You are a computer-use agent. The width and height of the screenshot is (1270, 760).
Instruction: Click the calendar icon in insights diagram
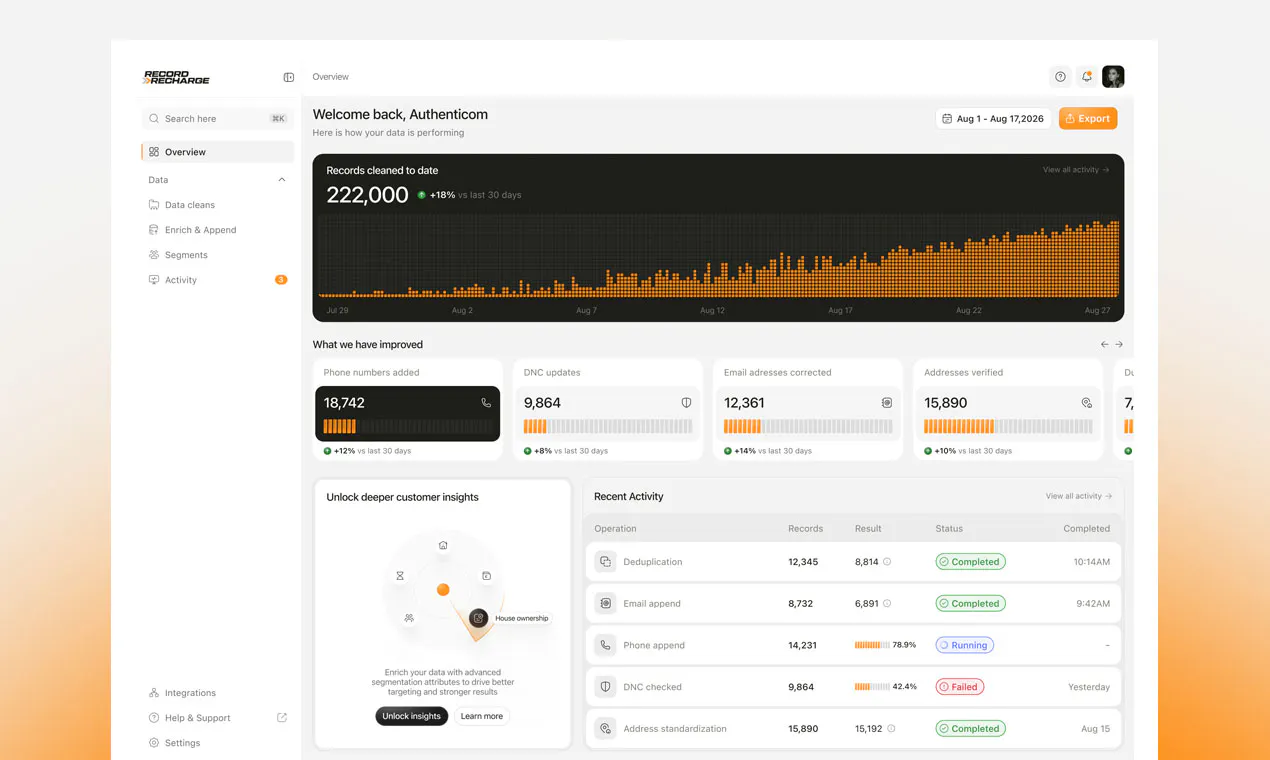coord(487,576)
